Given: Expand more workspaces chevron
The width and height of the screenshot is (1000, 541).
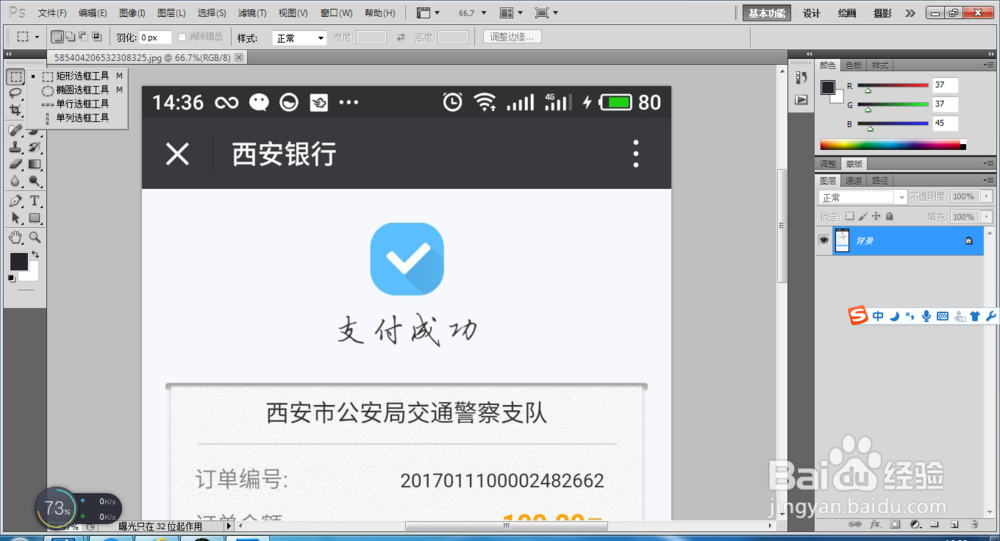Looking at the screenshot, I should tap(910, 13).
